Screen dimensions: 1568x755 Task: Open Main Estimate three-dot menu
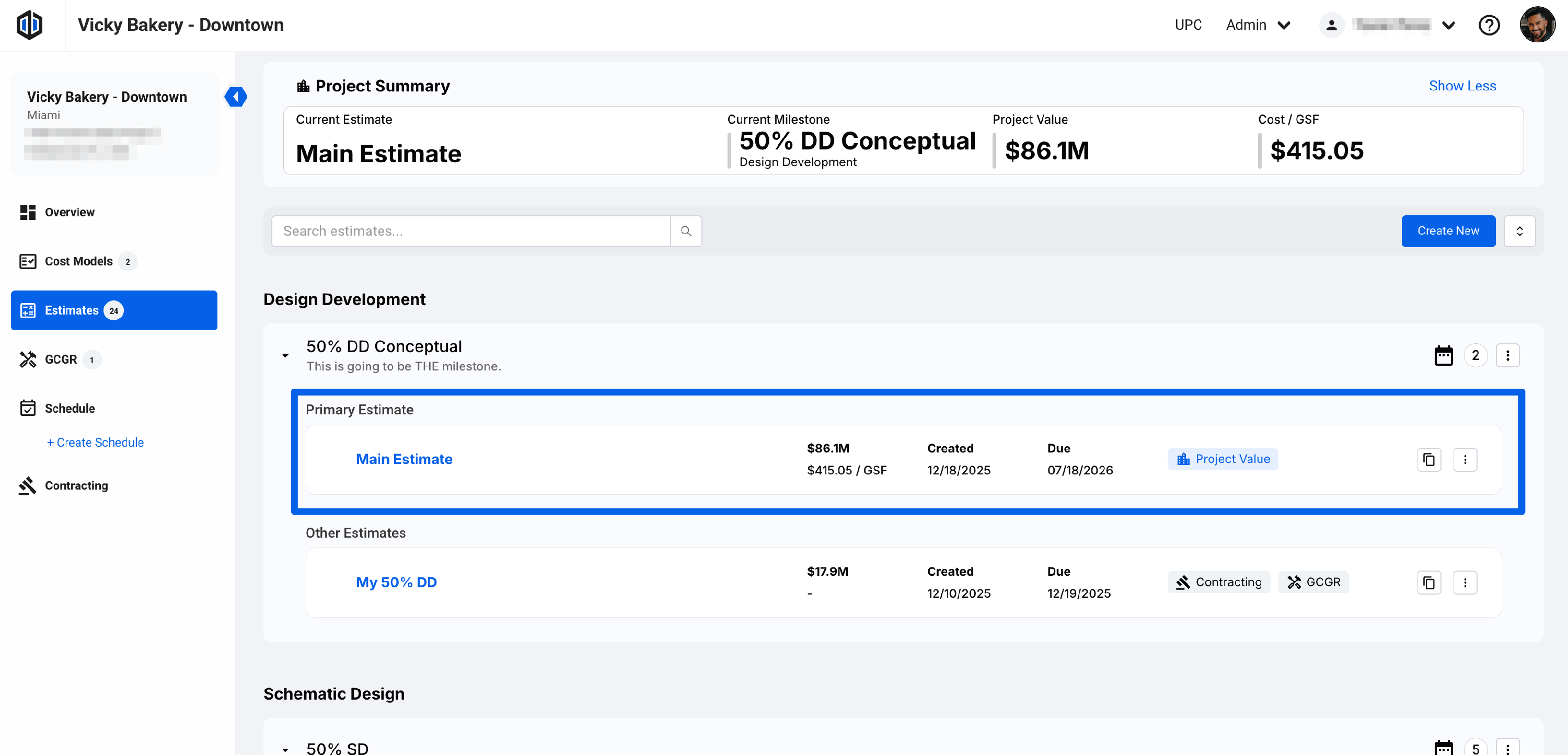1465,459
